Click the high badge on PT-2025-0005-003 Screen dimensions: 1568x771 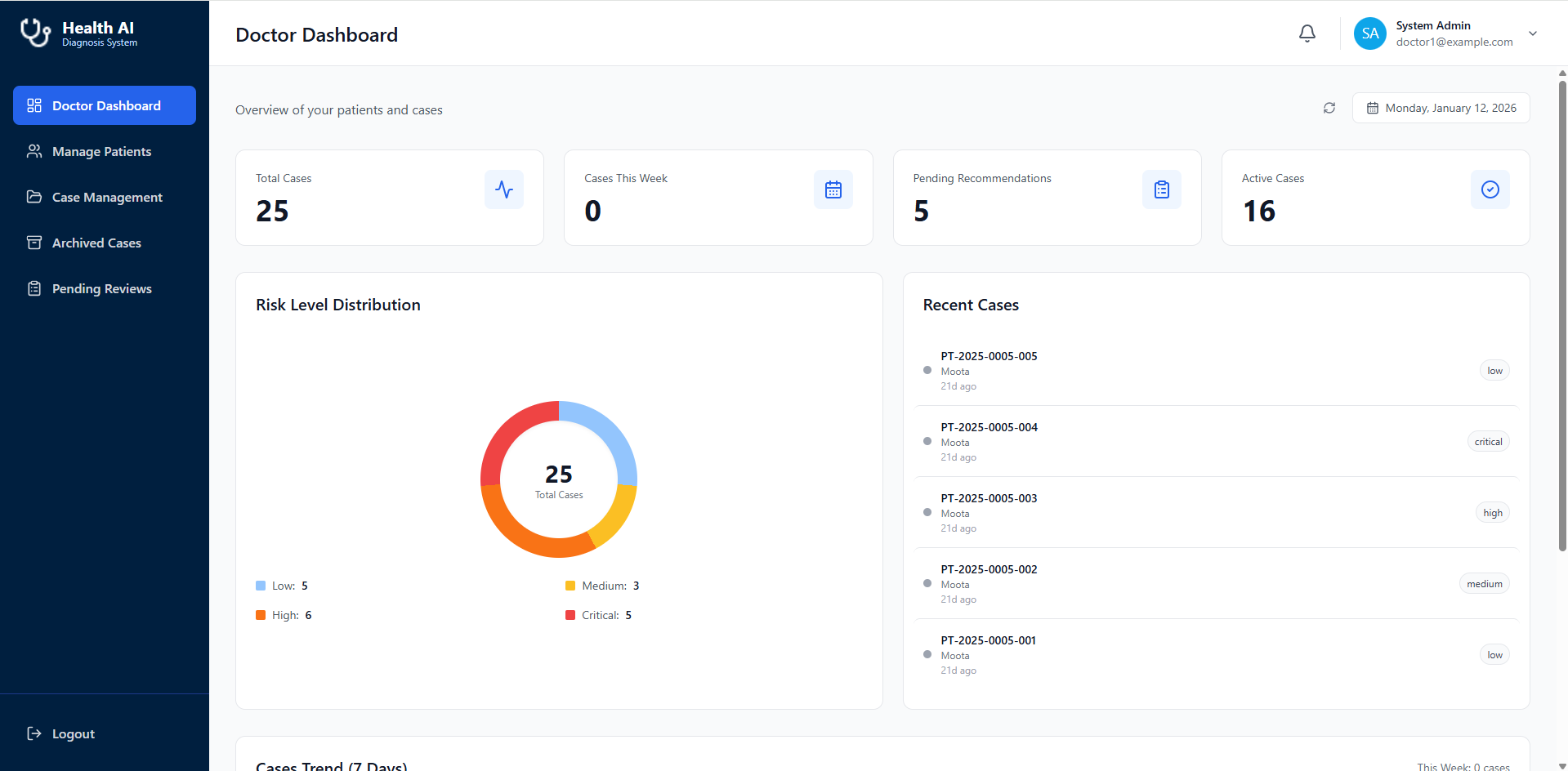pyautogui.click(x=1493, y=513)
